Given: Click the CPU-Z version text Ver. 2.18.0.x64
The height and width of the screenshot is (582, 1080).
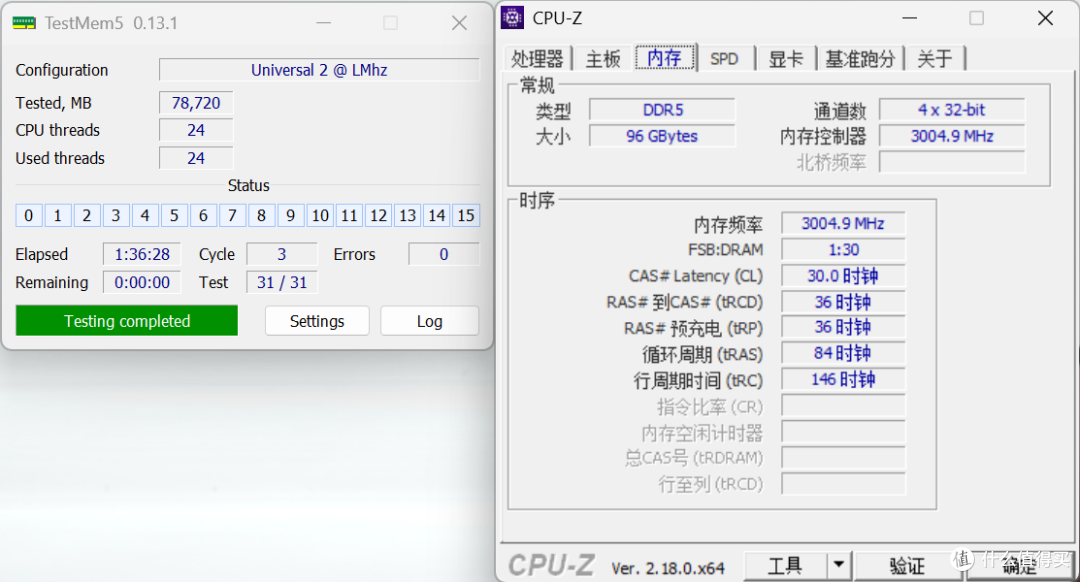Looking at the screenshot, I should coord(667,568).
